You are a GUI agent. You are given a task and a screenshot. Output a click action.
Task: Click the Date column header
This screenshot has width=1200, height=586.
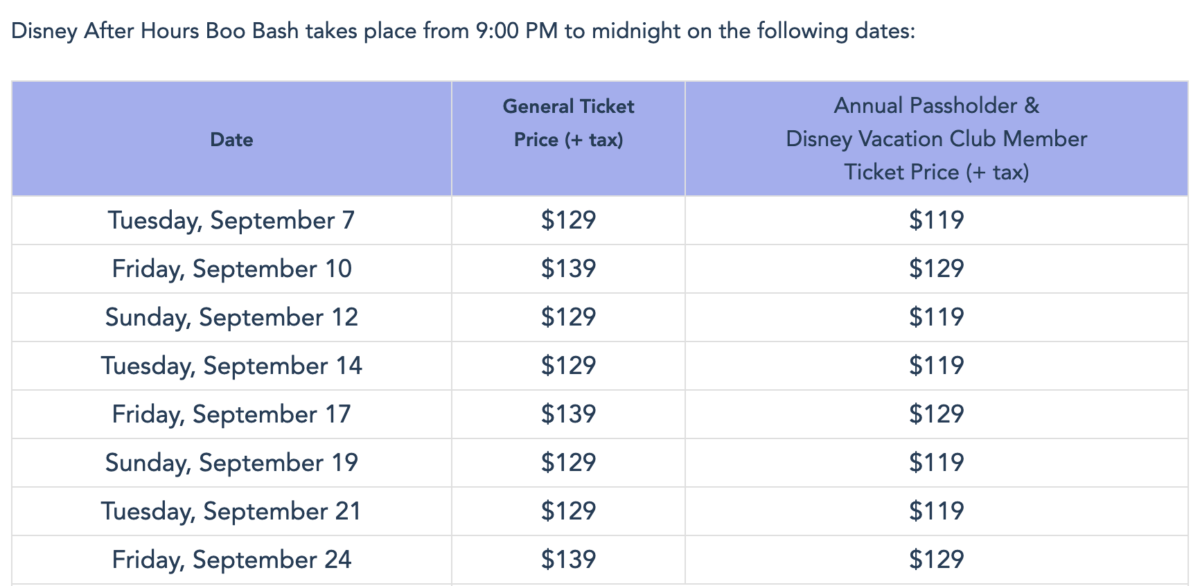click(231, 140)
